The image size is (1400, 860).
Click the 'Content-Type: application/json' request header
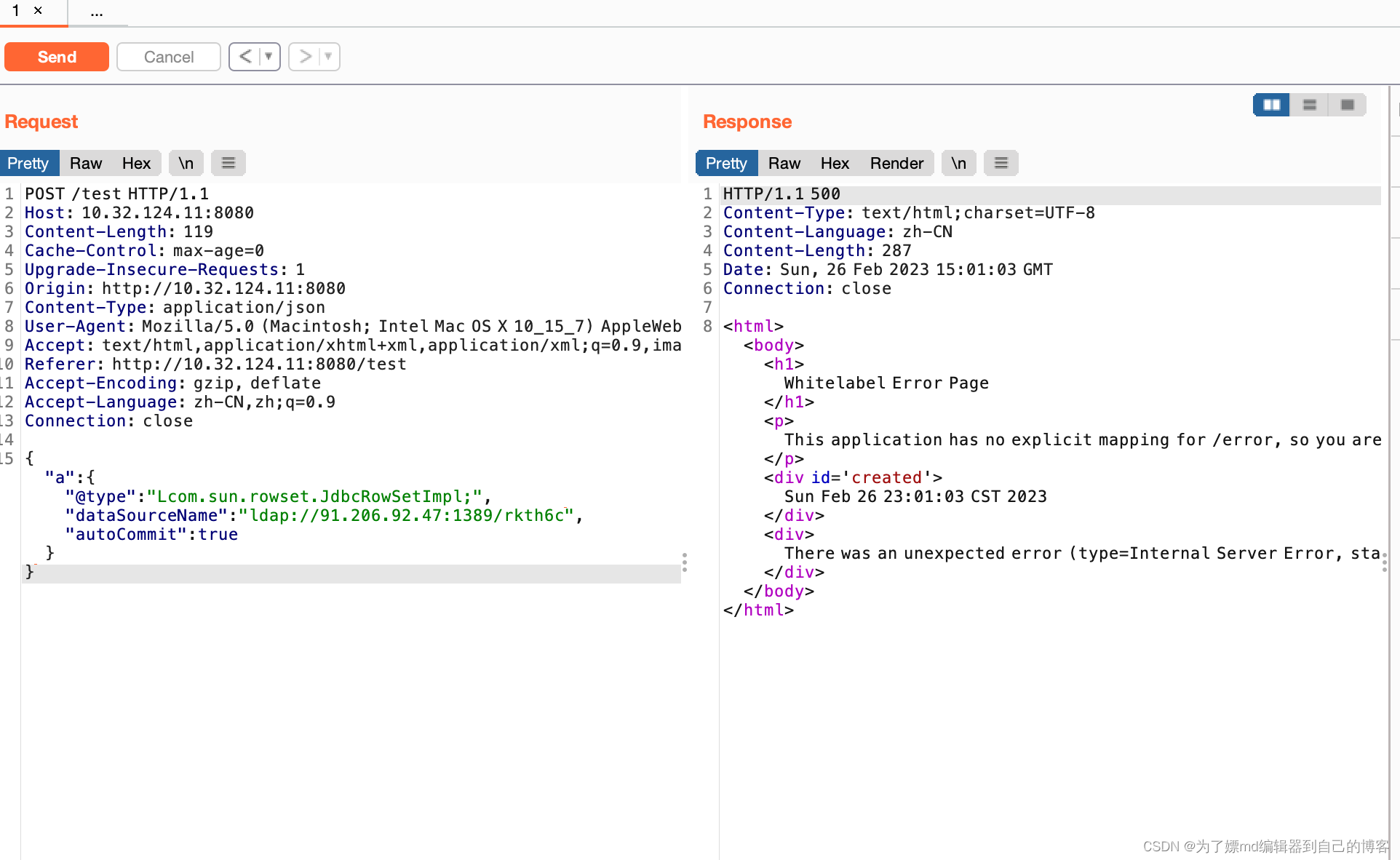175,307
